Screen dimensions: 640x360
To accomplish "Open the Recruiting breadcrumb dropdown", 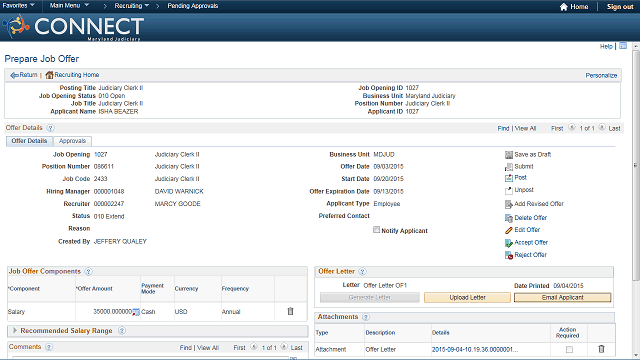I will click(x=131, y=6).
